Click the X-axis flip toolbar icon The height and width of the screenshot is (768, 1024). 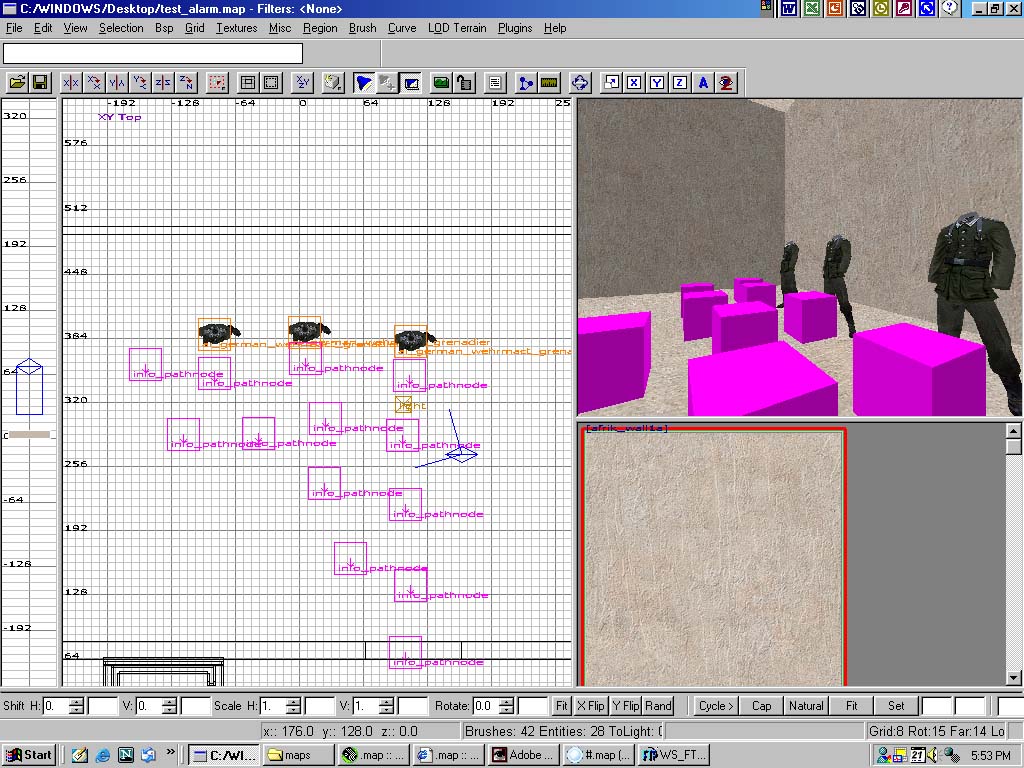[x=71, y=83]
